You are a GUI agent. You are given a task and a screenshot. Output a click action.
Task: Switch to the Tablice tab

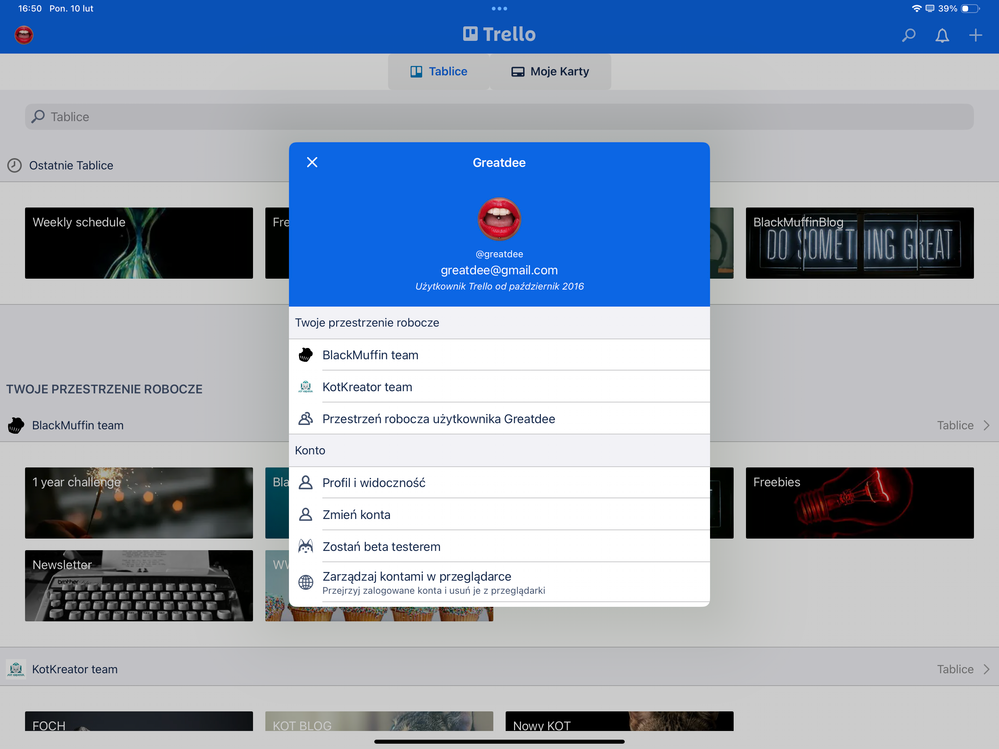click(439, 71)
